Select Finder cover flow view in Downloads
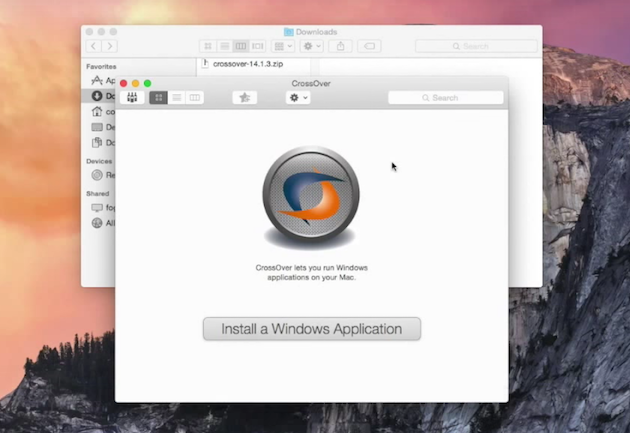Screen dimensions: 630x433 258,46
